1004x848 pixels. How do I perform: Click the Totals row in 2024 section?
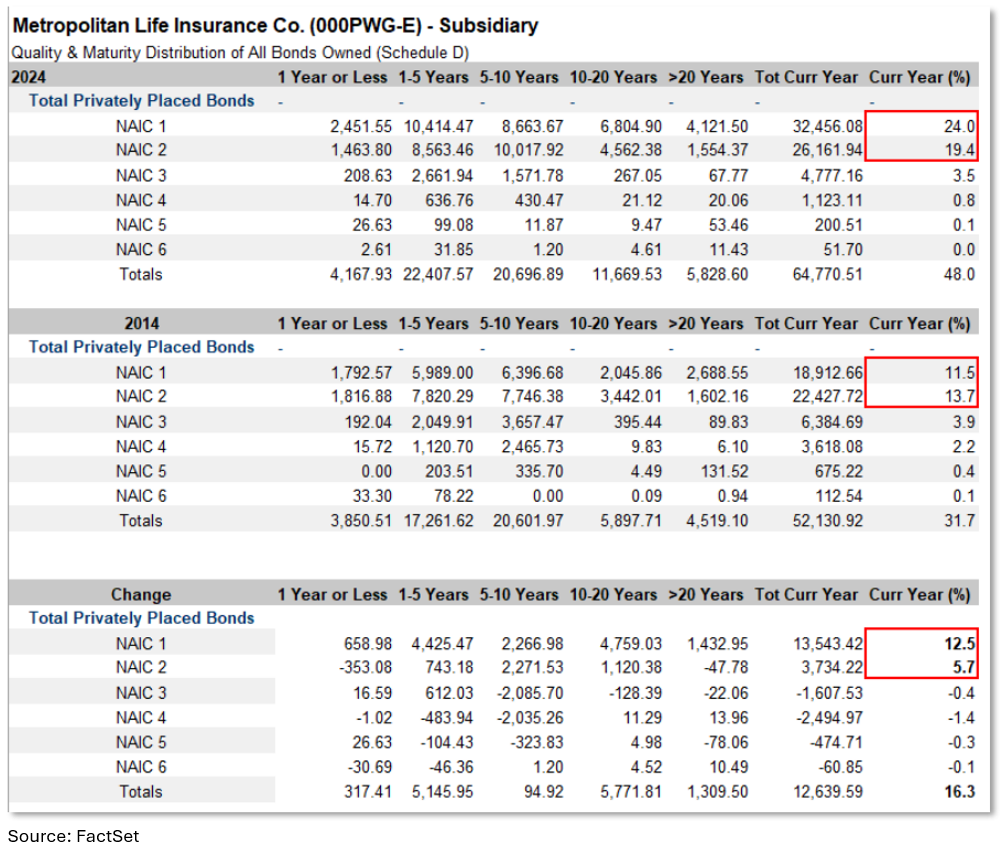(x=140, y=274)
